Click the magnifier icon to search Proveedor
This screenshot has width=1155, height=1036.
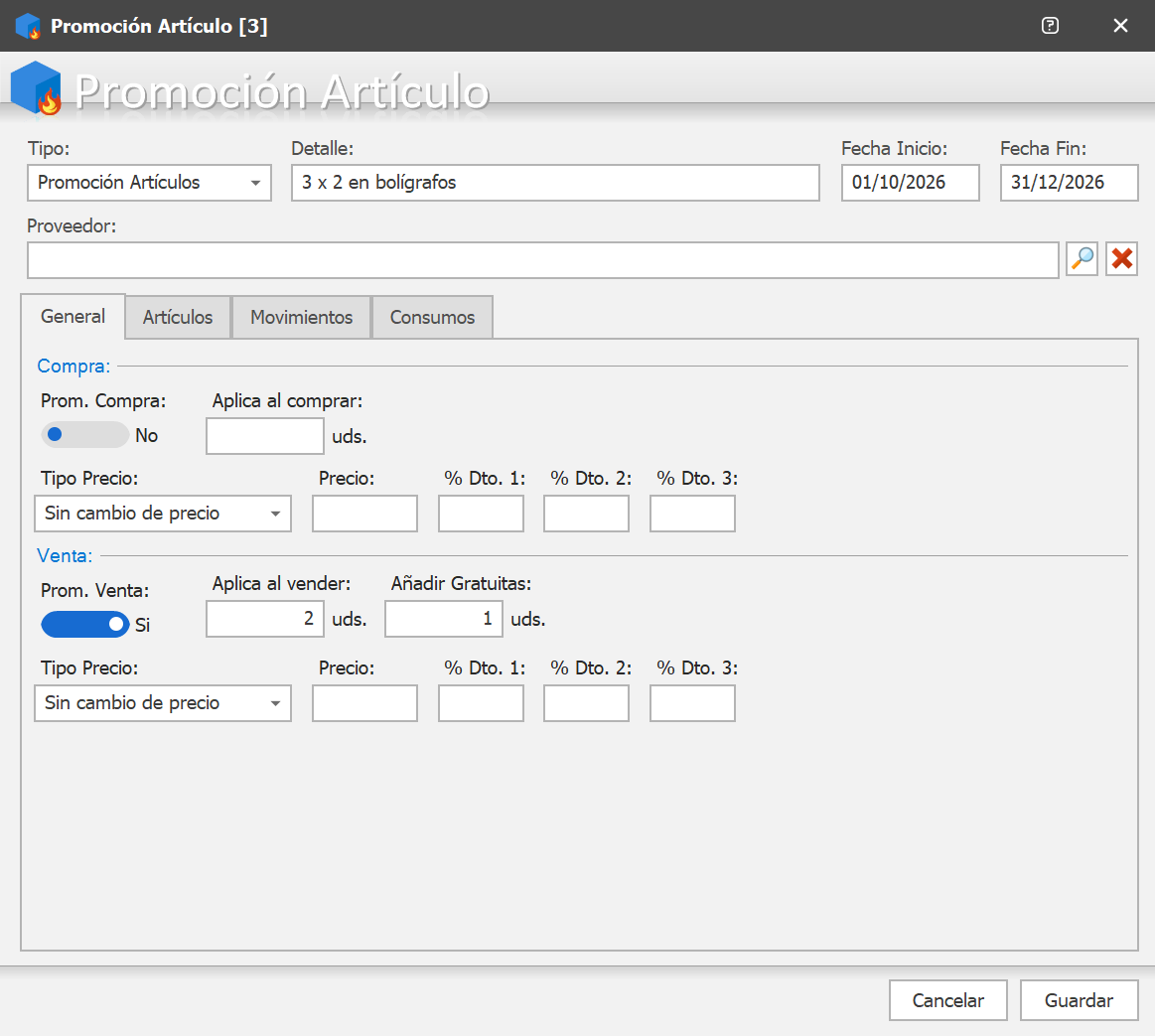(x=1083, y=258)
